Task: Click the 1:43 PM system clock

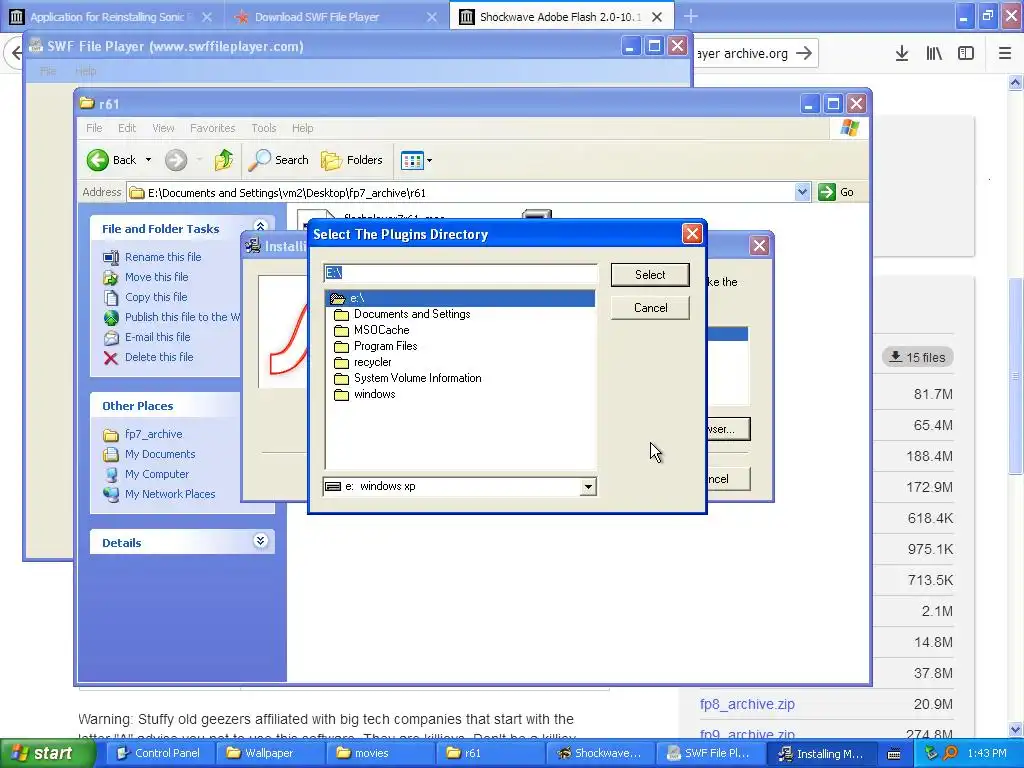Action: (x=987, y=754)
